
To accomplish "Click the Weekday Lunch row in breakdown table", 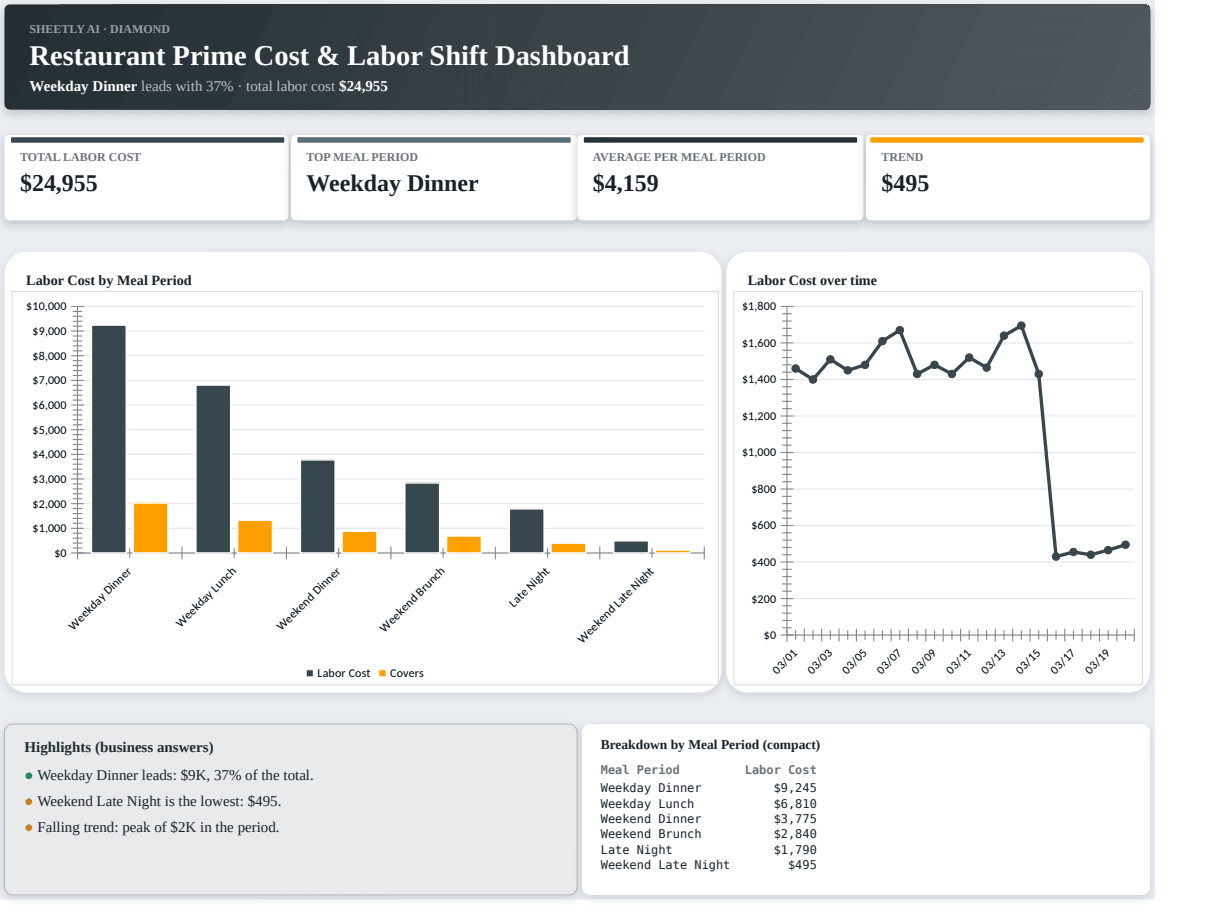I will click(708, 804).
